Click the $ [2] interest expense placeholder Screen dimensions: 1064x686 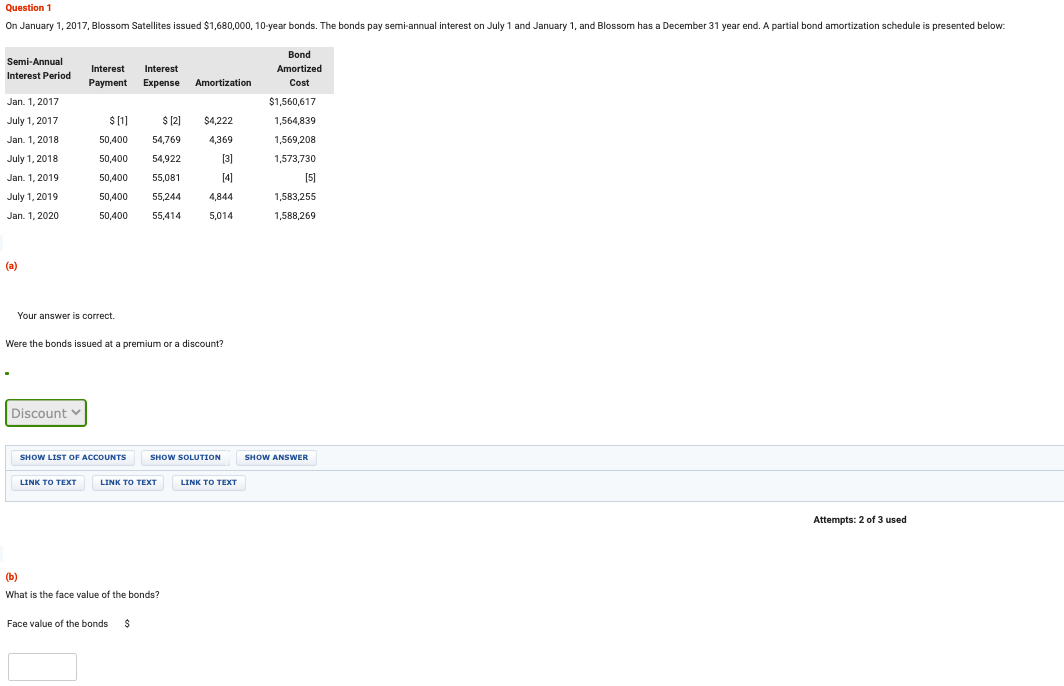click(172, 121)
